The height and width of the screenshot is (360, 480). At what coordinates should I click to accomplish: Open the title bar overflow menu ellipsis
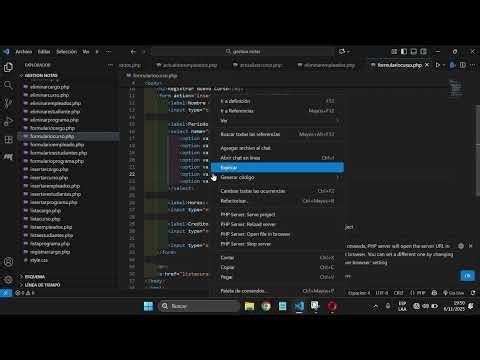pos(108,52)
